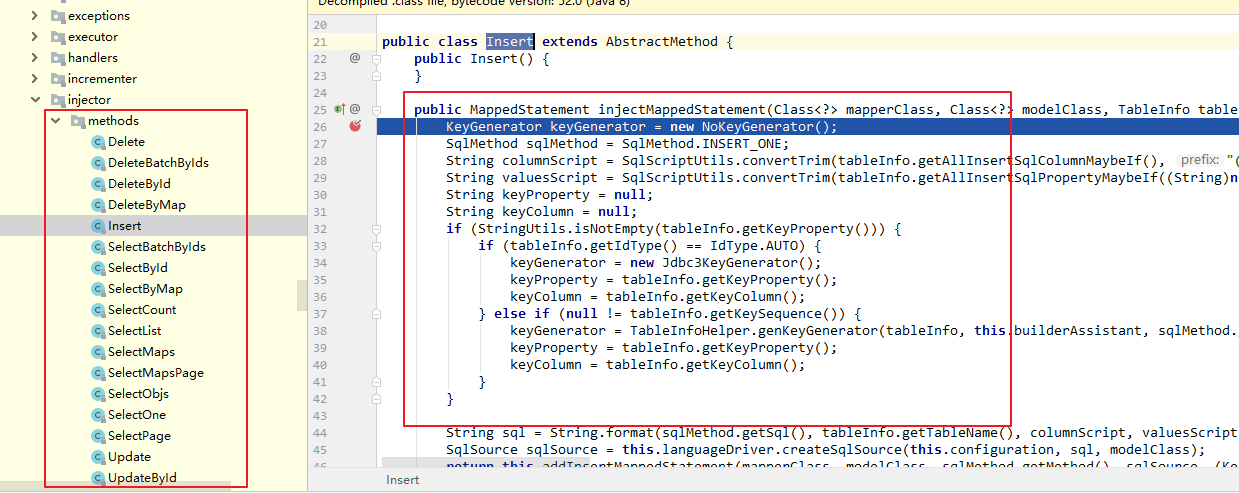Click the @ annotation icon beside line 22
This screenshot has width=1239, height=493.
coord(355,58)
